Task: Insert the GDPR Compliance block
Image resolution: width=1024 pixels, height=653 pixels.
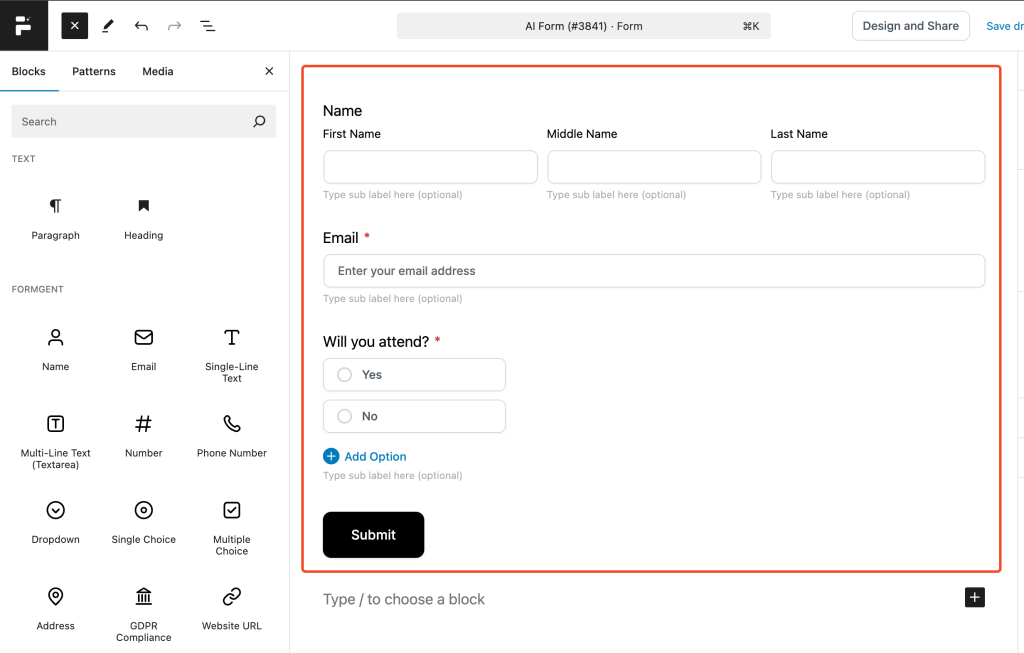Action: point(144,614)
